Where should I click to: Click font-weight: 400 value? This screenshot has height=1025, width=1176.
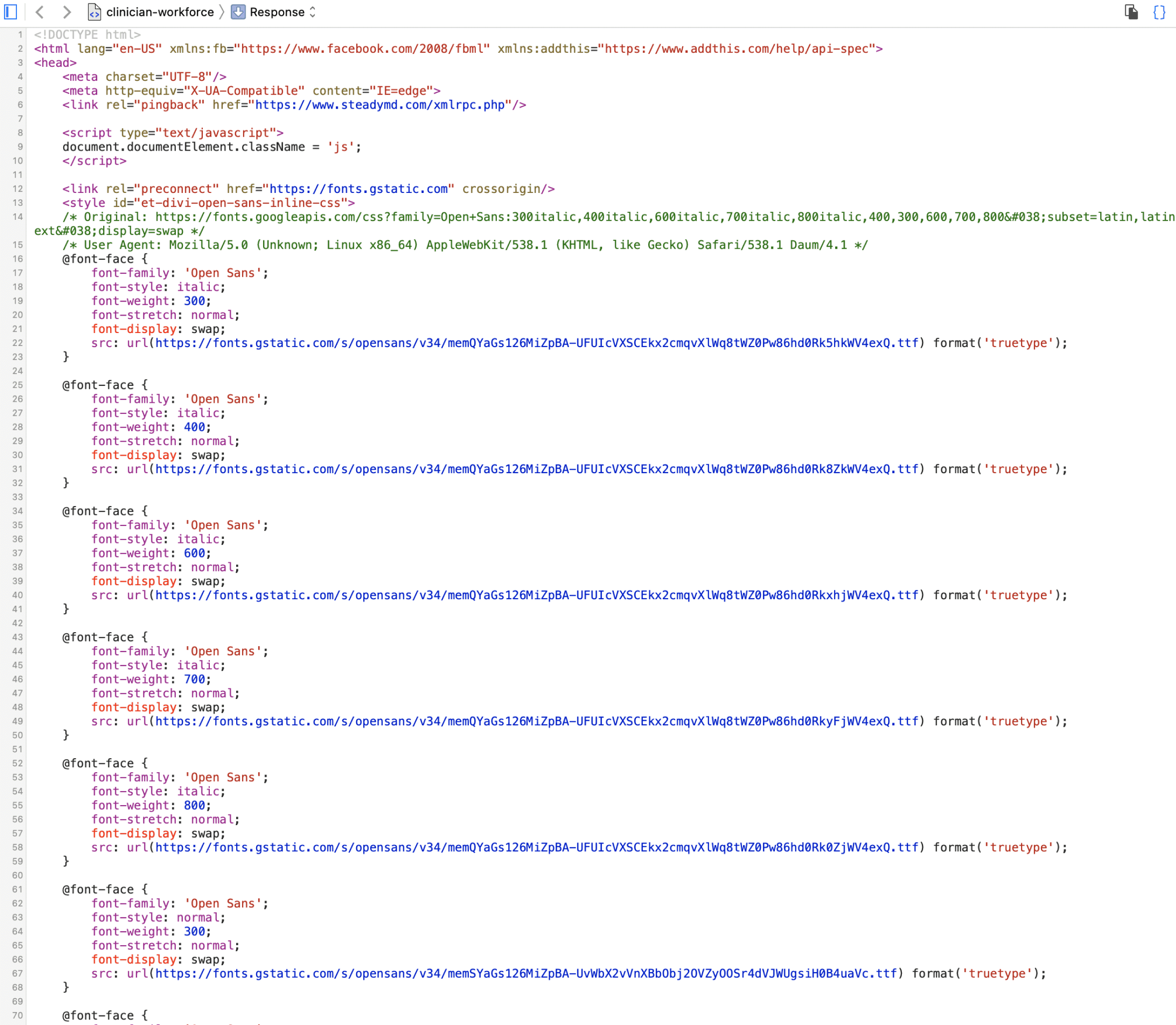pyautogui.click(x=194, y=427)
